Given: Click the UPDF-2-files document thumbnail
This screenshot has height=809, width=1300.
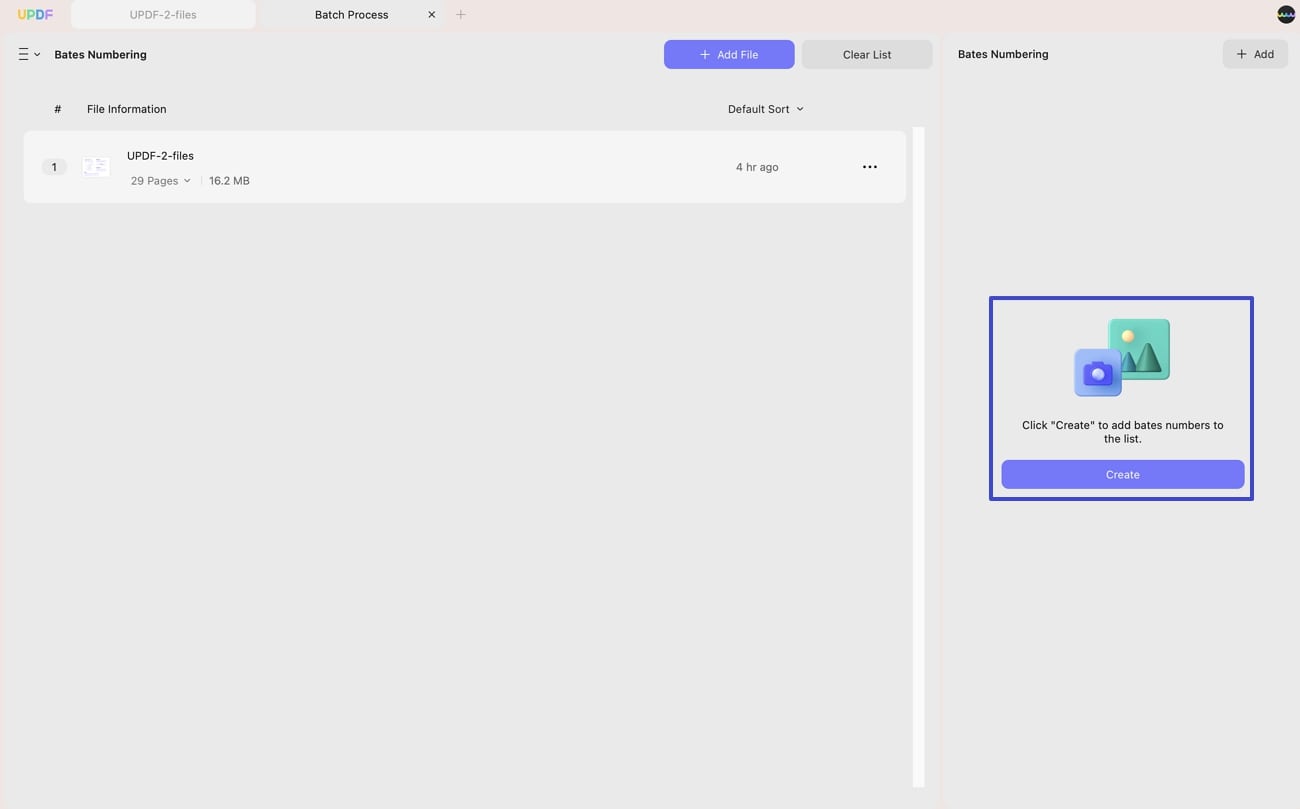Looking at the screenshot, I should 96,167.
